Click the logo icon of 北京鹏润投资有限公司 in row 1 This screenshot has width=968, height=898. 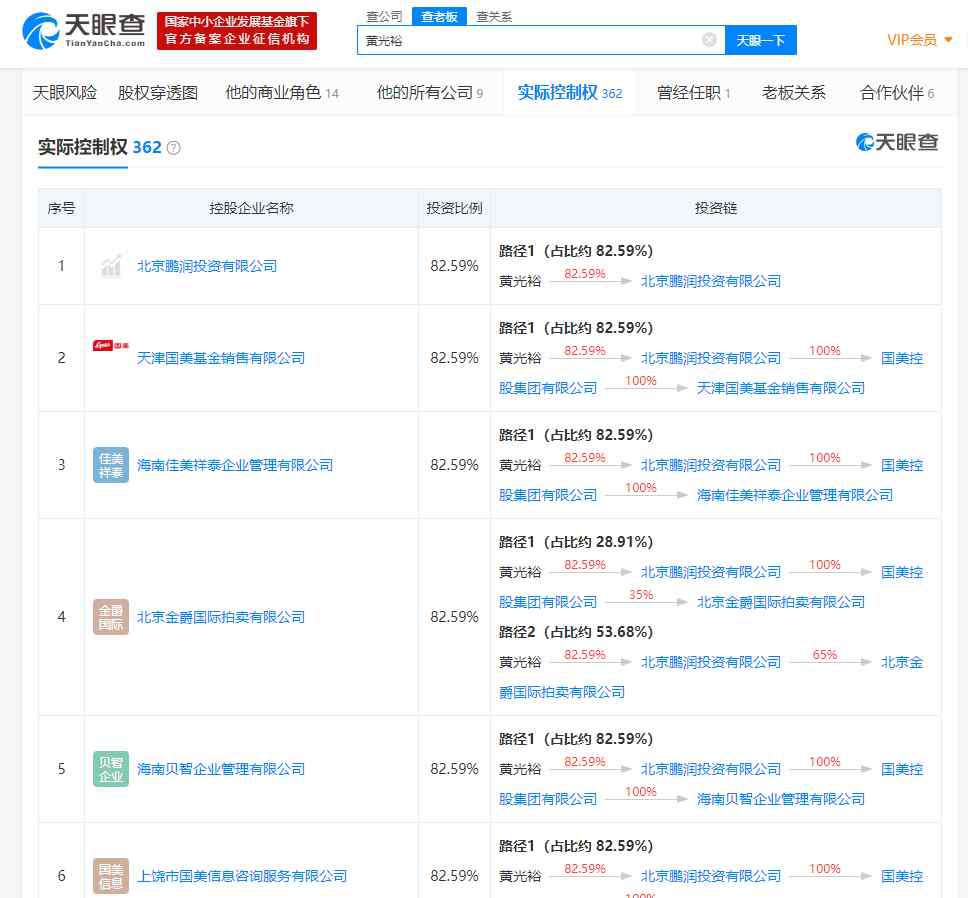(111, 266)
